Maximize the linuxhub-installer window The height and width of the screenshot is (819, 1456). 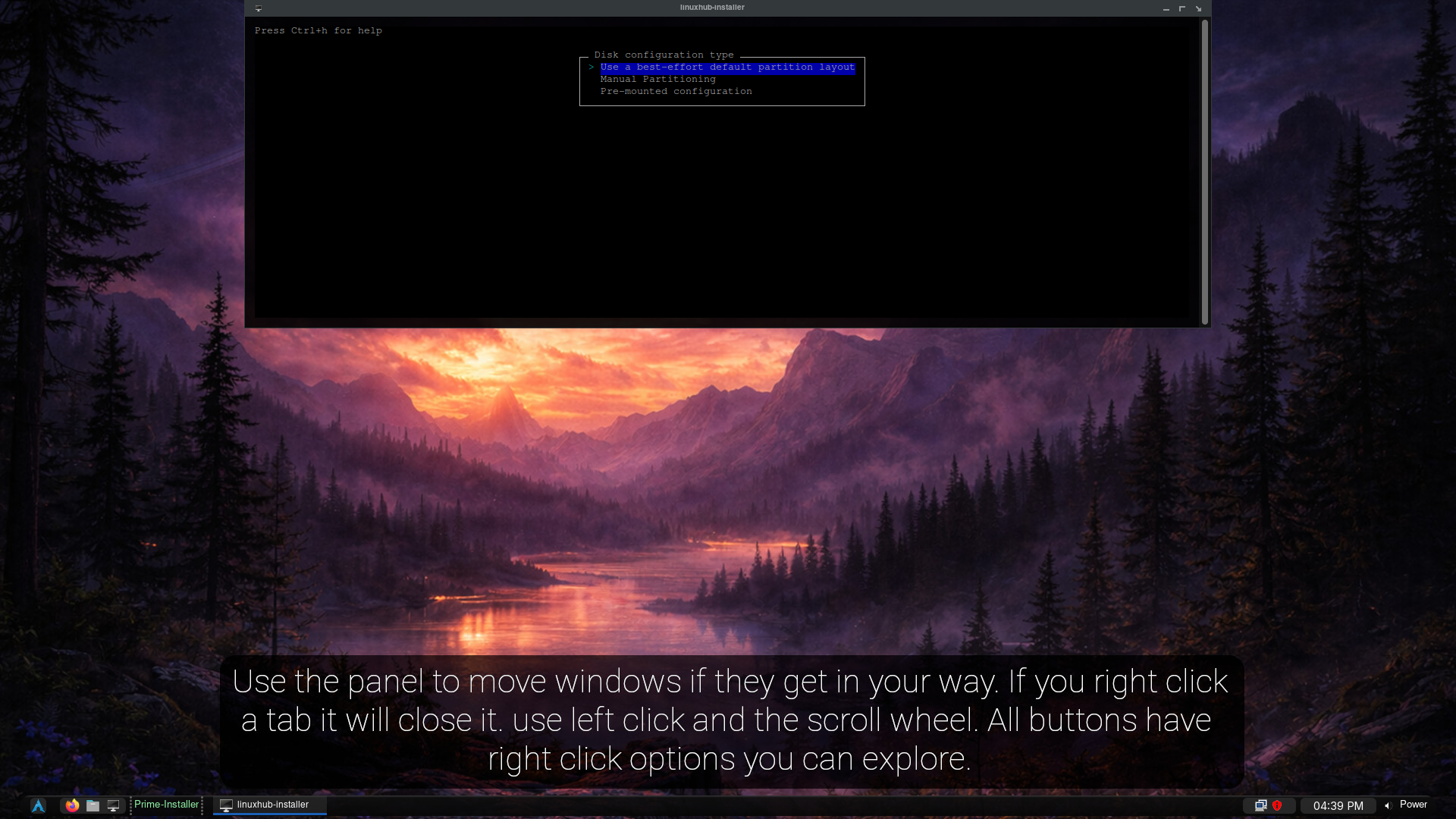tap(1182, 8)
